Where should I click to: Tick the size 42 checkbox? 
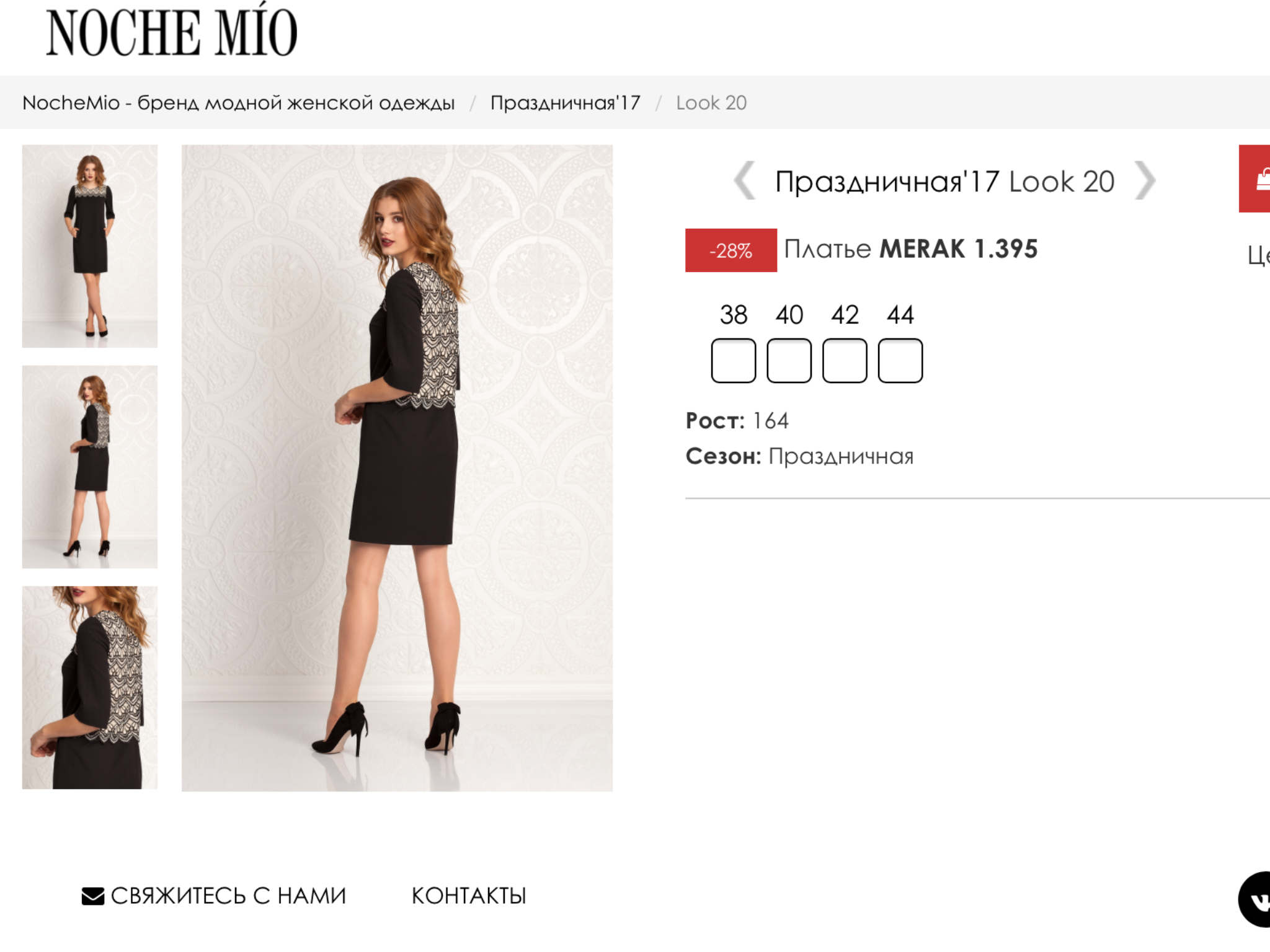[845, 361]
